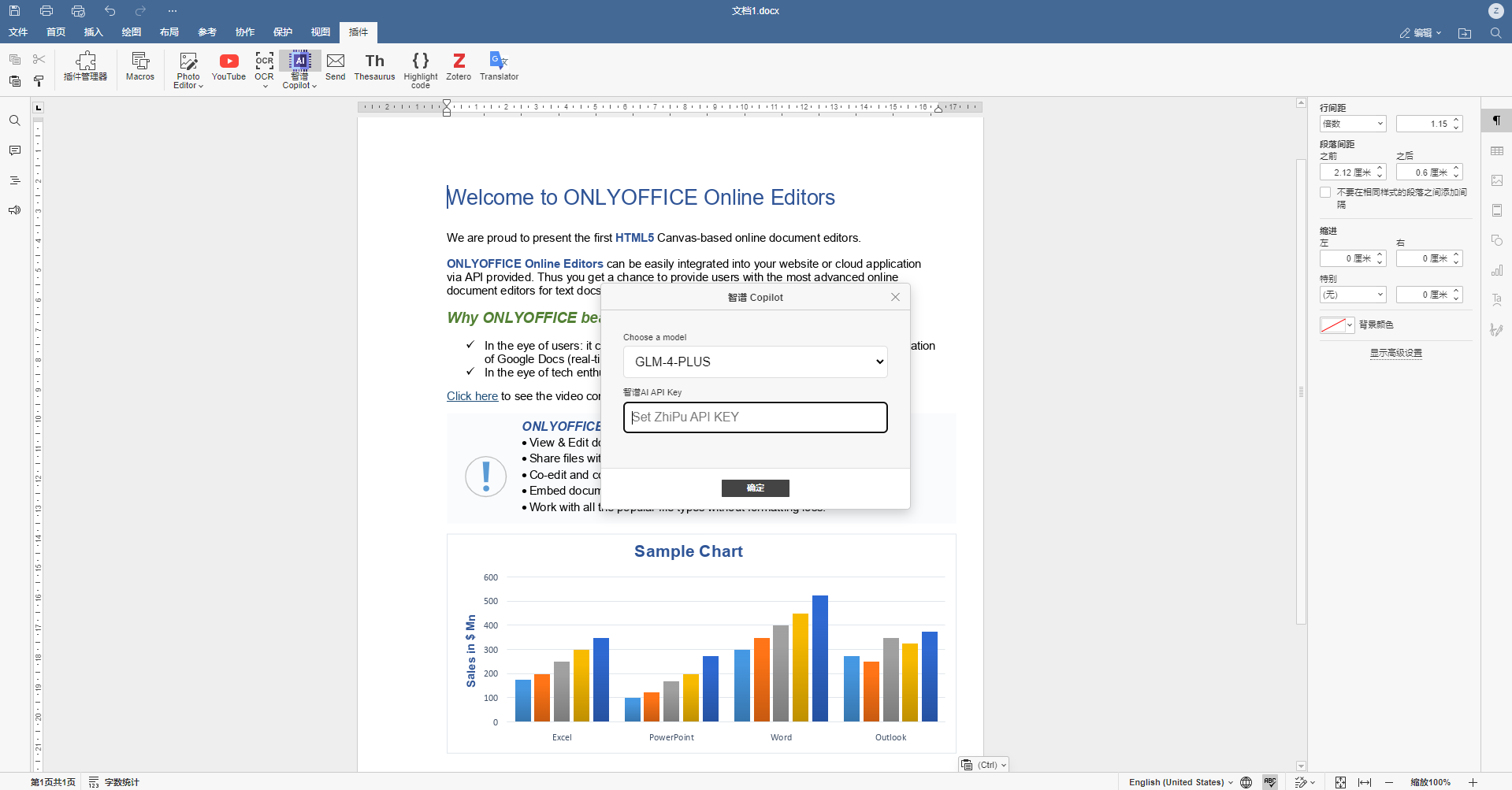The image size is (1512, 790).
Task: Click the zoom in plus button
Action: (x=1473, y=782)
